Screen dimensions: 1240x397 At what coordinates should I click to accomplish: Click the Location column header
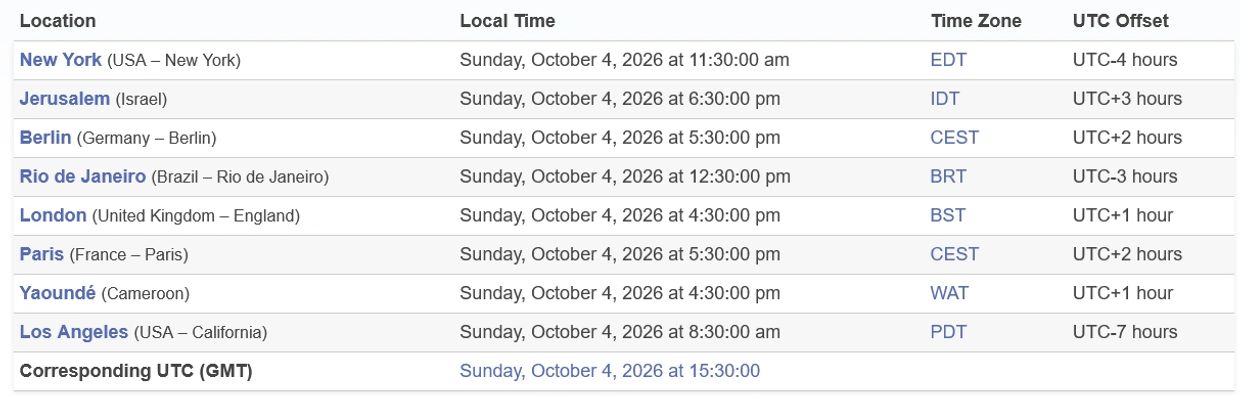click(58, 21)
